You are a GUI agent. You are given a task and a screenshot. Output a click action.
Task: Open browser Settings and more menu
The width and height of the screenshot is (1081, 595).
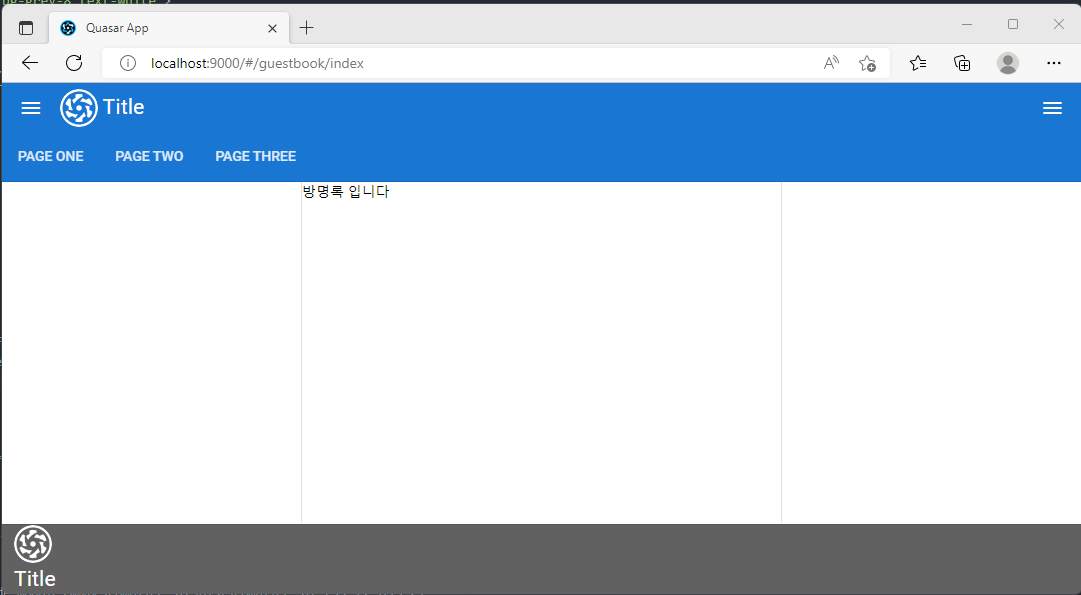tap(1053, 63)
